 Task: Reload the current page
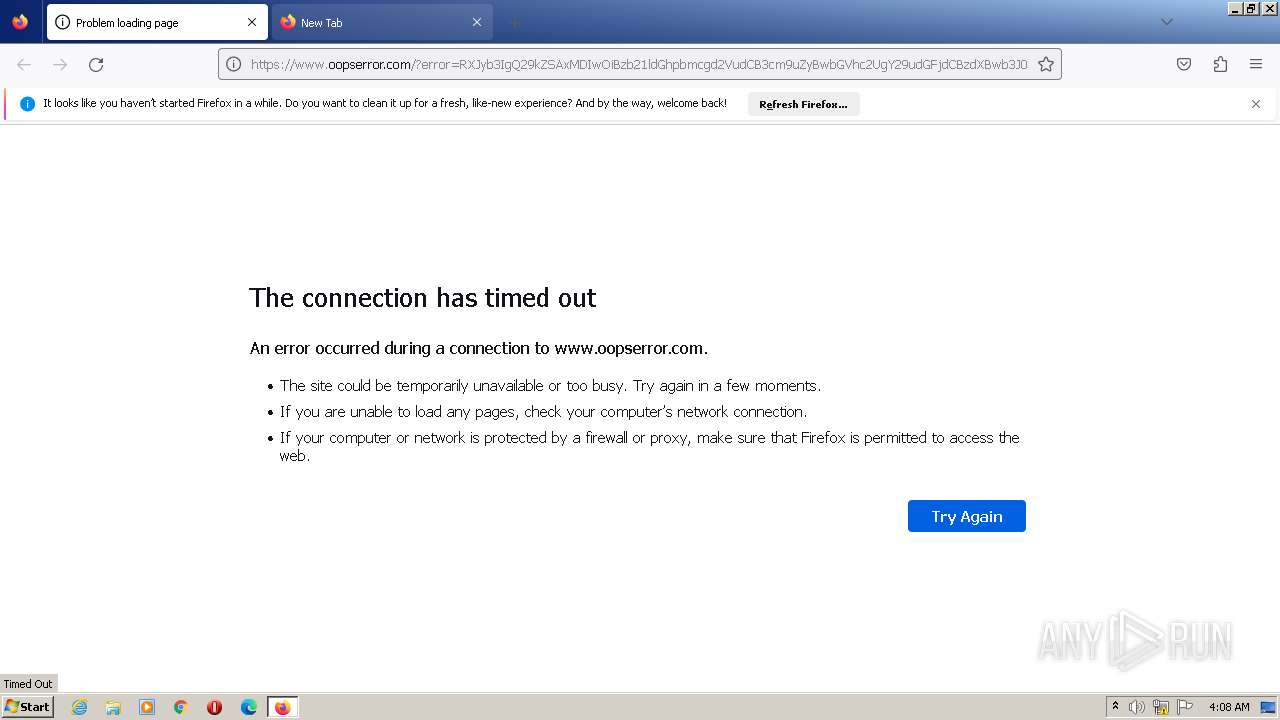pyautogui.click(x=96, y=64)
